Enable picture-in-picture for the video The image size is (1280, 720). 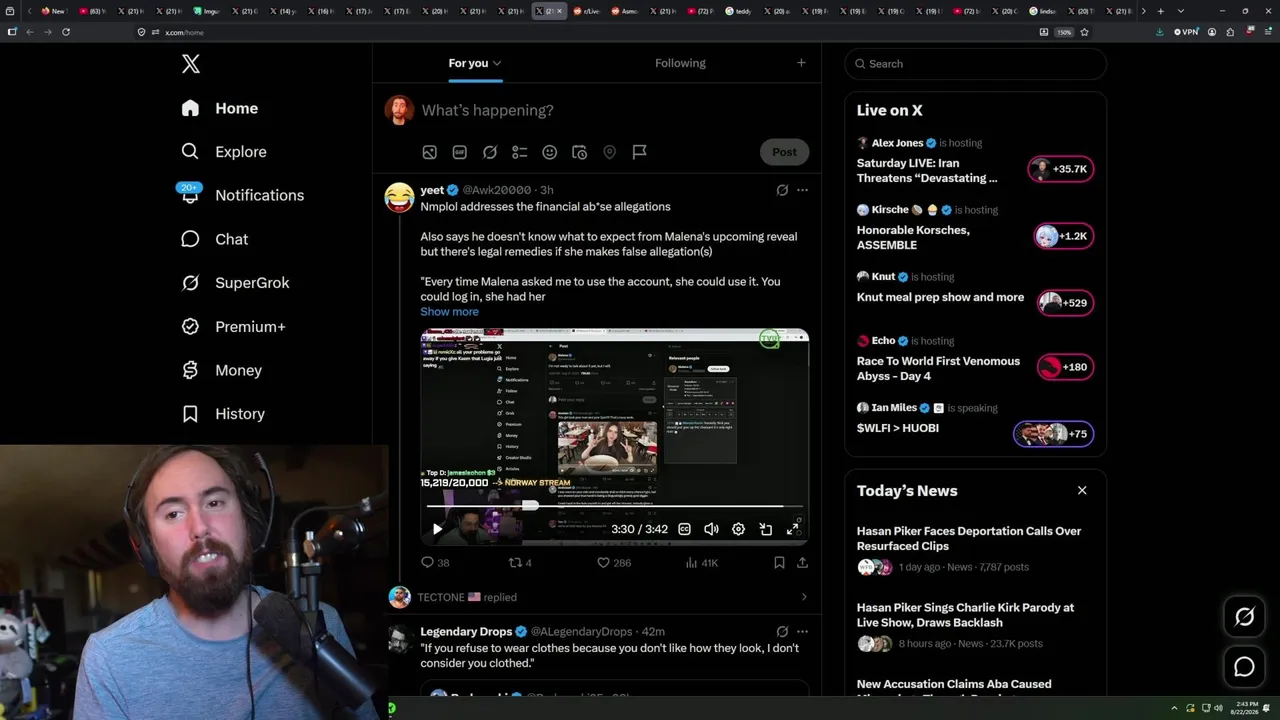[766, 529]
